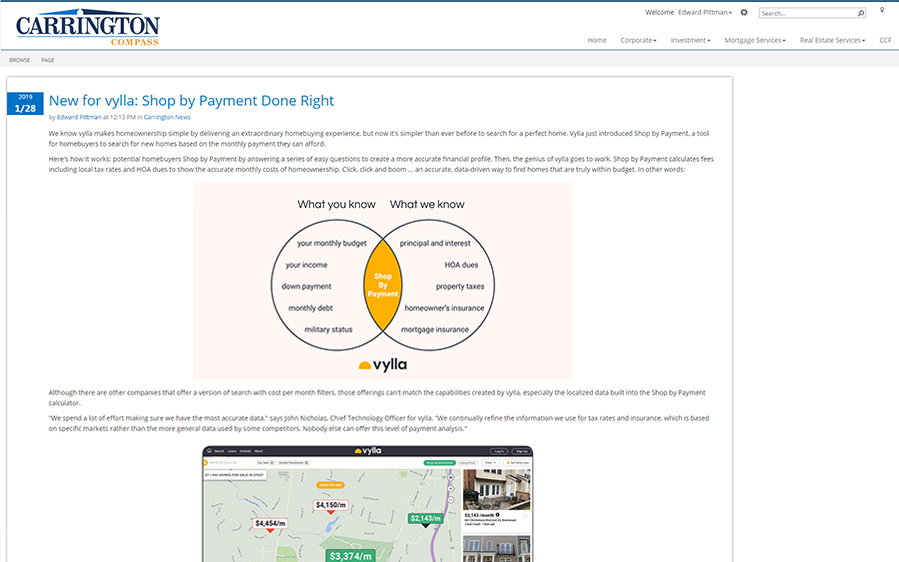Click the $4,454/m price marker
The width and height of the screenshot is (899, 562).
270,524
